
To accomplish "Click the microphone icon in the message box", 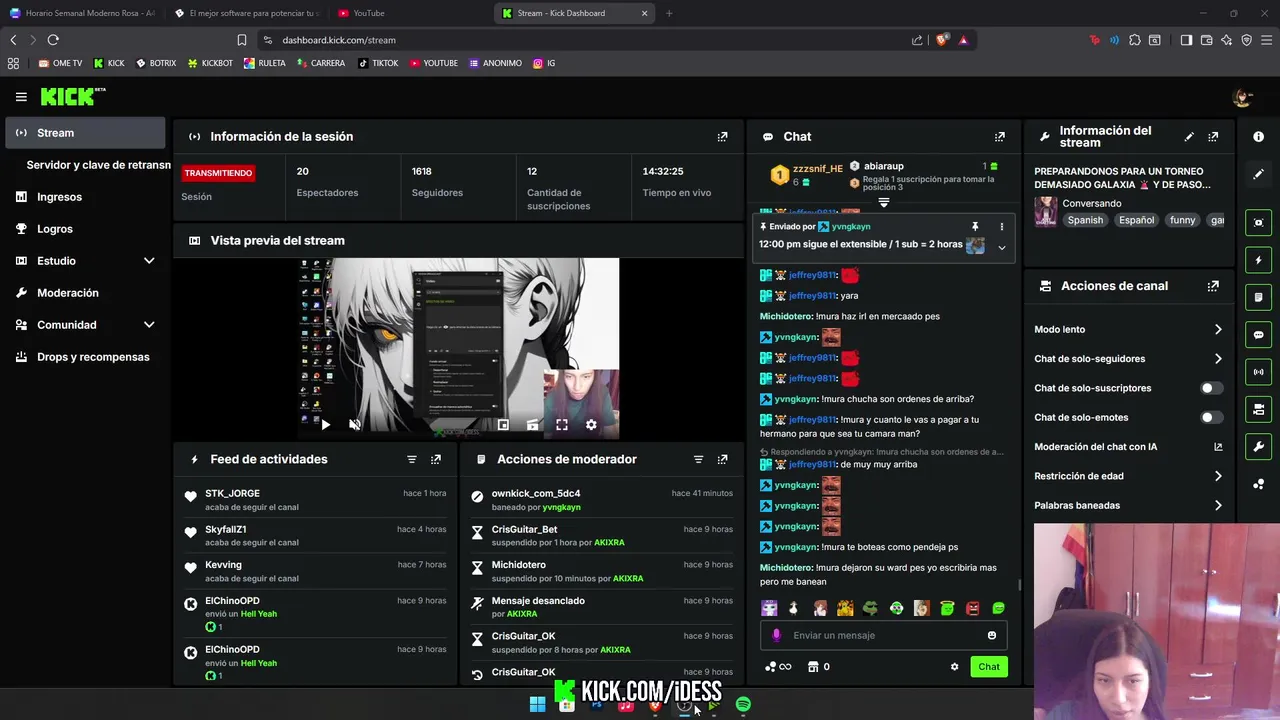I will click(x=776, y=636).
